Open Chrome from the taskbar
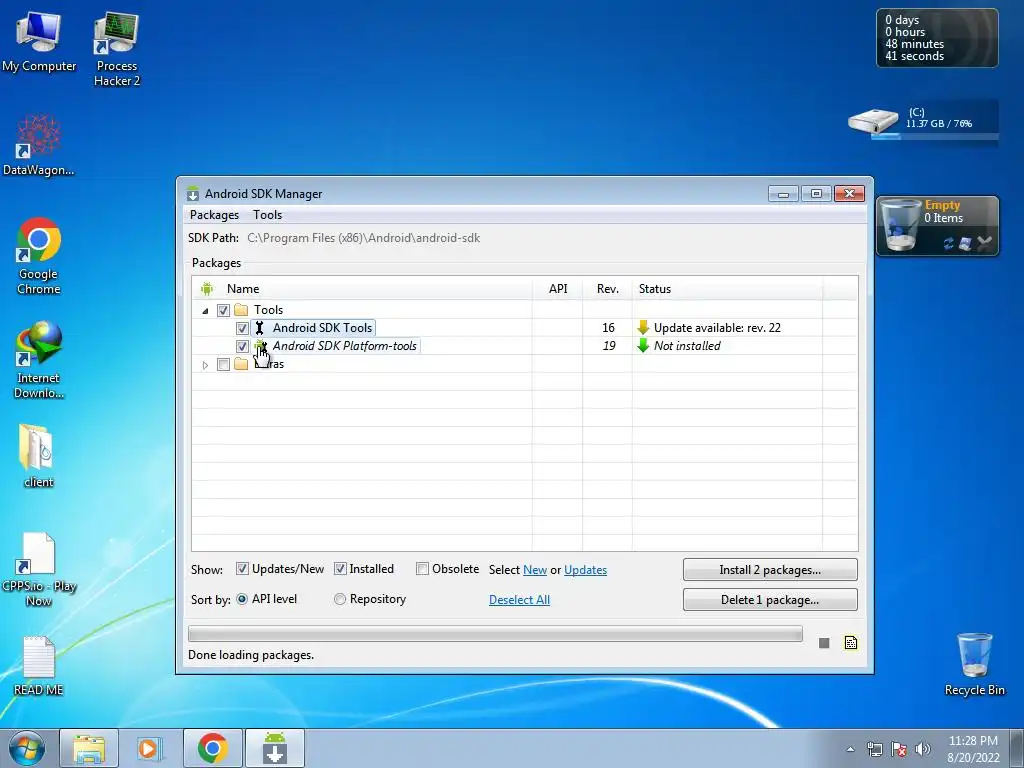The width and height of the screenshot is (1024, 768). (212, 748)
